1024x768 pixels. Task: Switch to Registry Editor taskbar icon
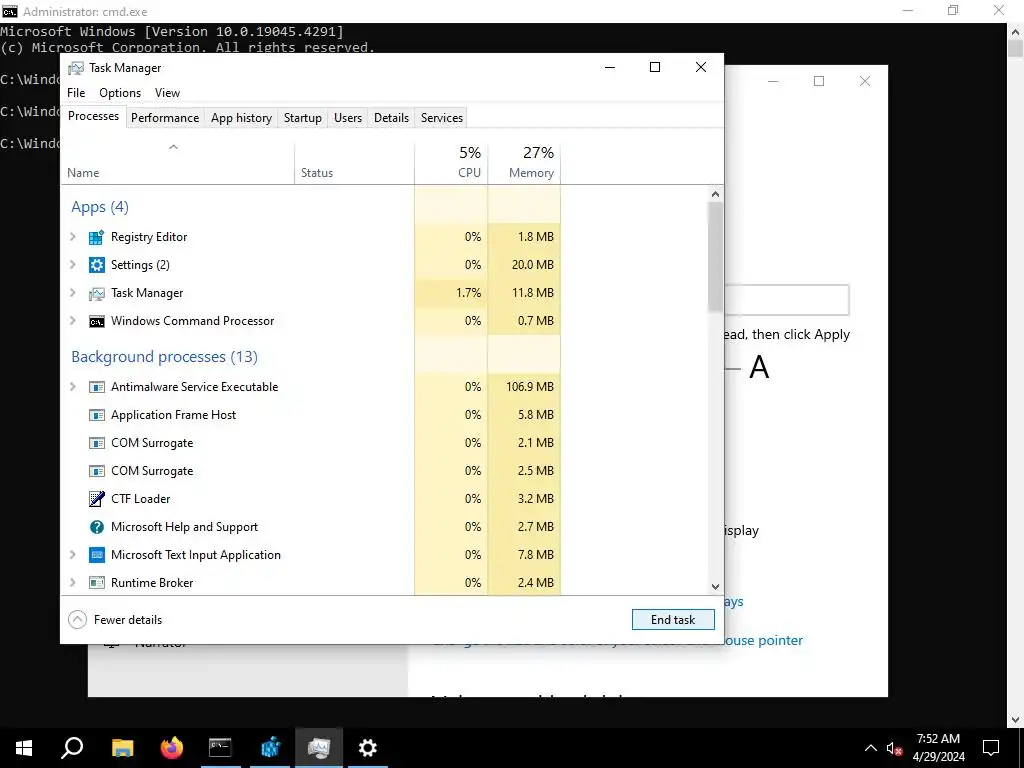(270, 748)
